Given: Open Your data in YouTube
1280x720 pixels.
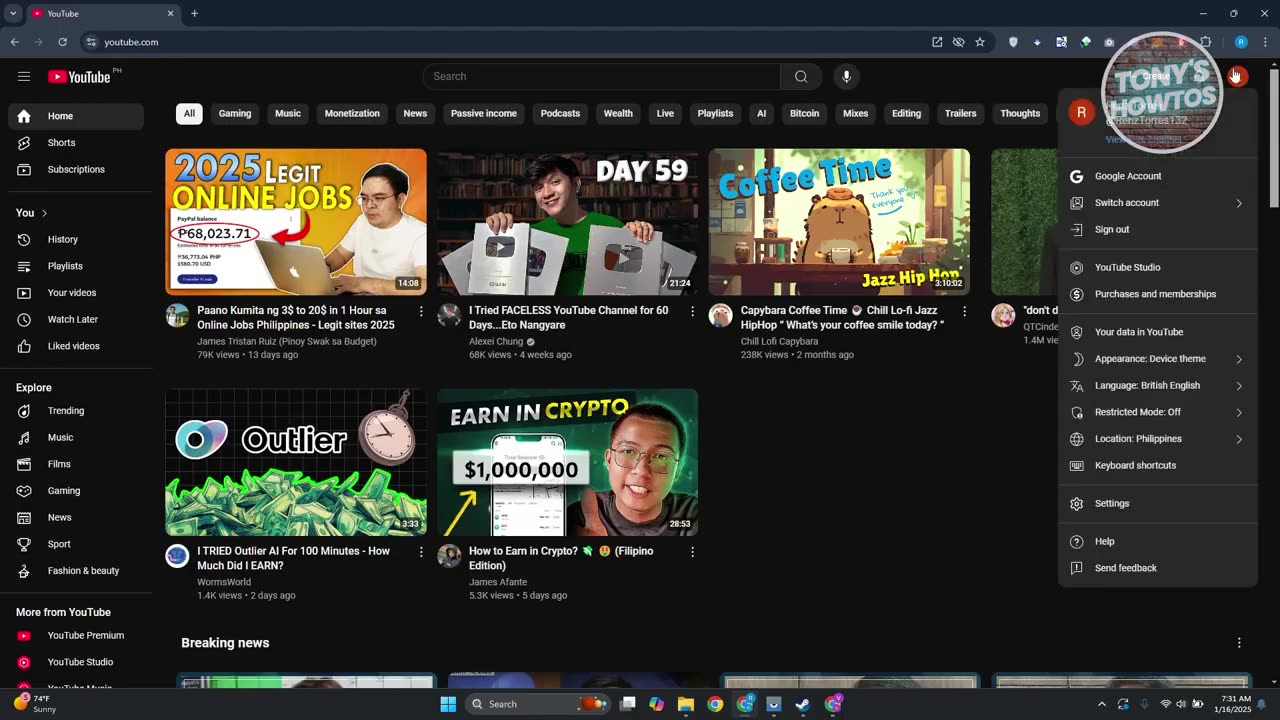Looking at the screenshot, I should [1157, 332].
